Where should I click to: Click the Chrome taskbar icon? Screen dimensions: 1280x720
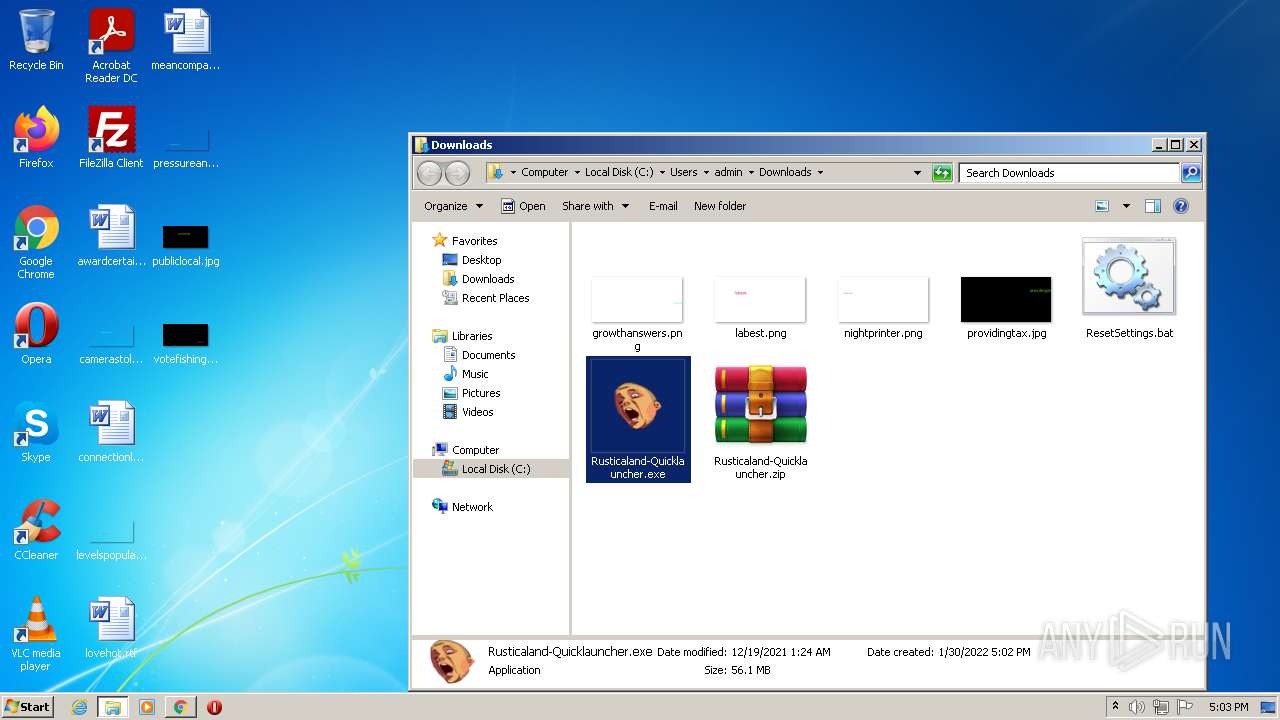180,707
